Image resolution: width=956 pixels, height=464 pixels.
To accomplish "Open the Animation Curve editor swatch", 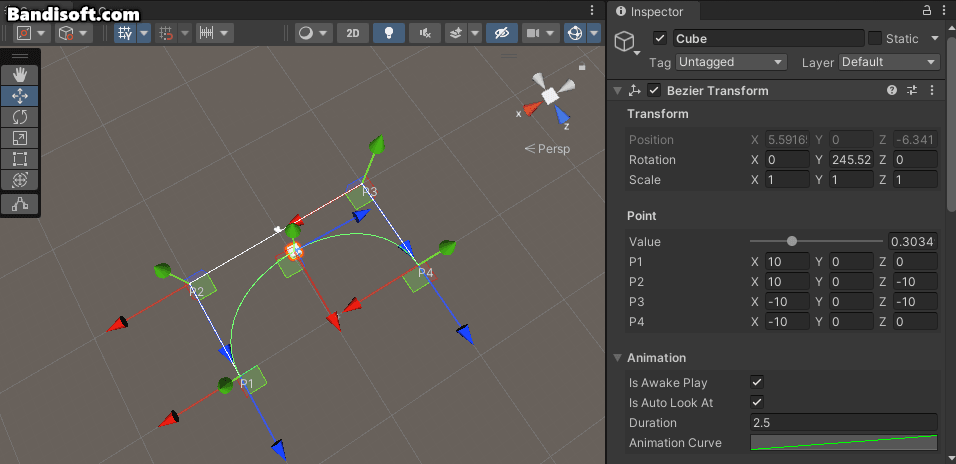I will (x=844, y=443).
